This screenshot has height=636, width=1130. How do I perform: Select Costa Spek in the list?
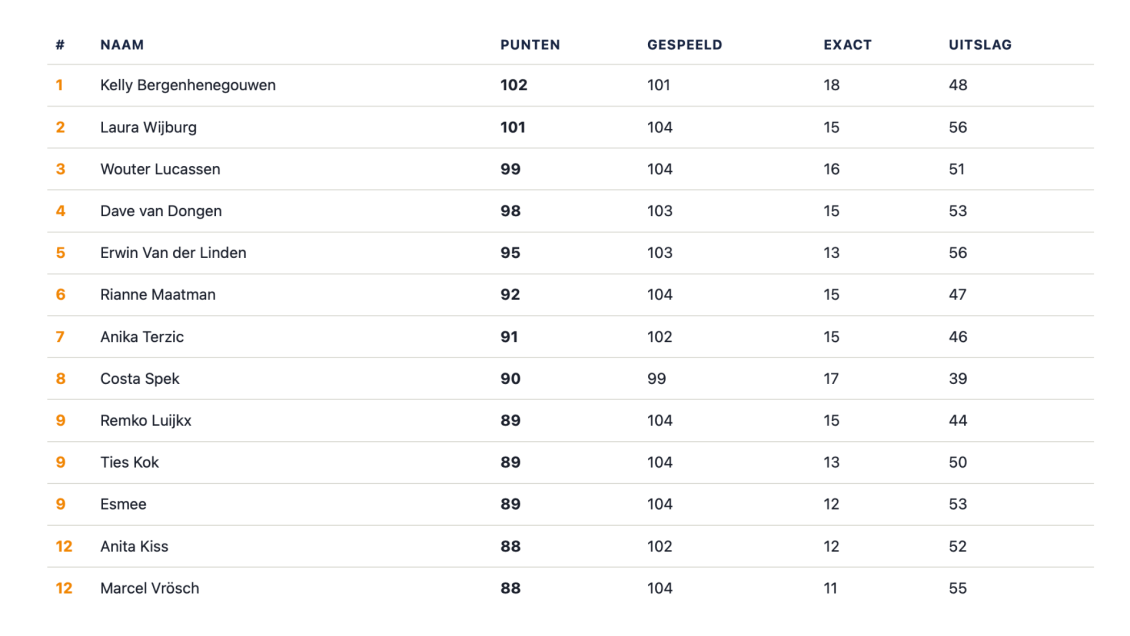(x=140, y=379)
